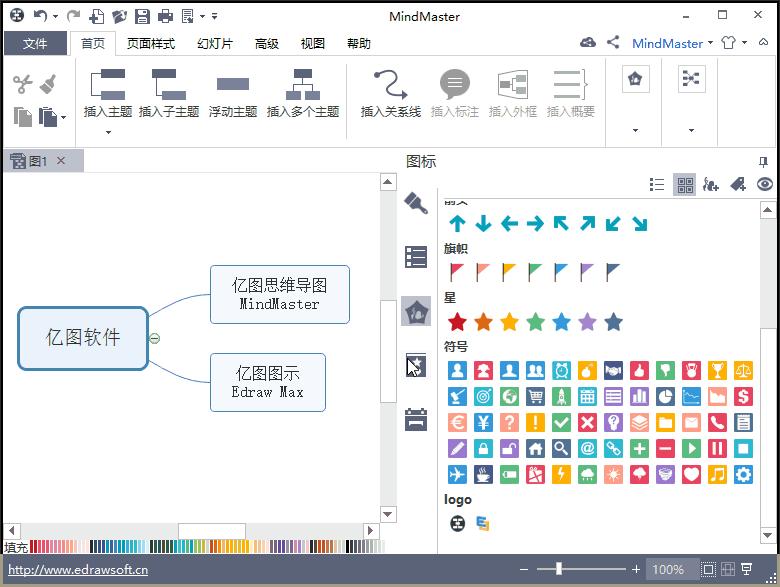Open the format brush sidebar panel
780x587 pixels.
[416, 203]
